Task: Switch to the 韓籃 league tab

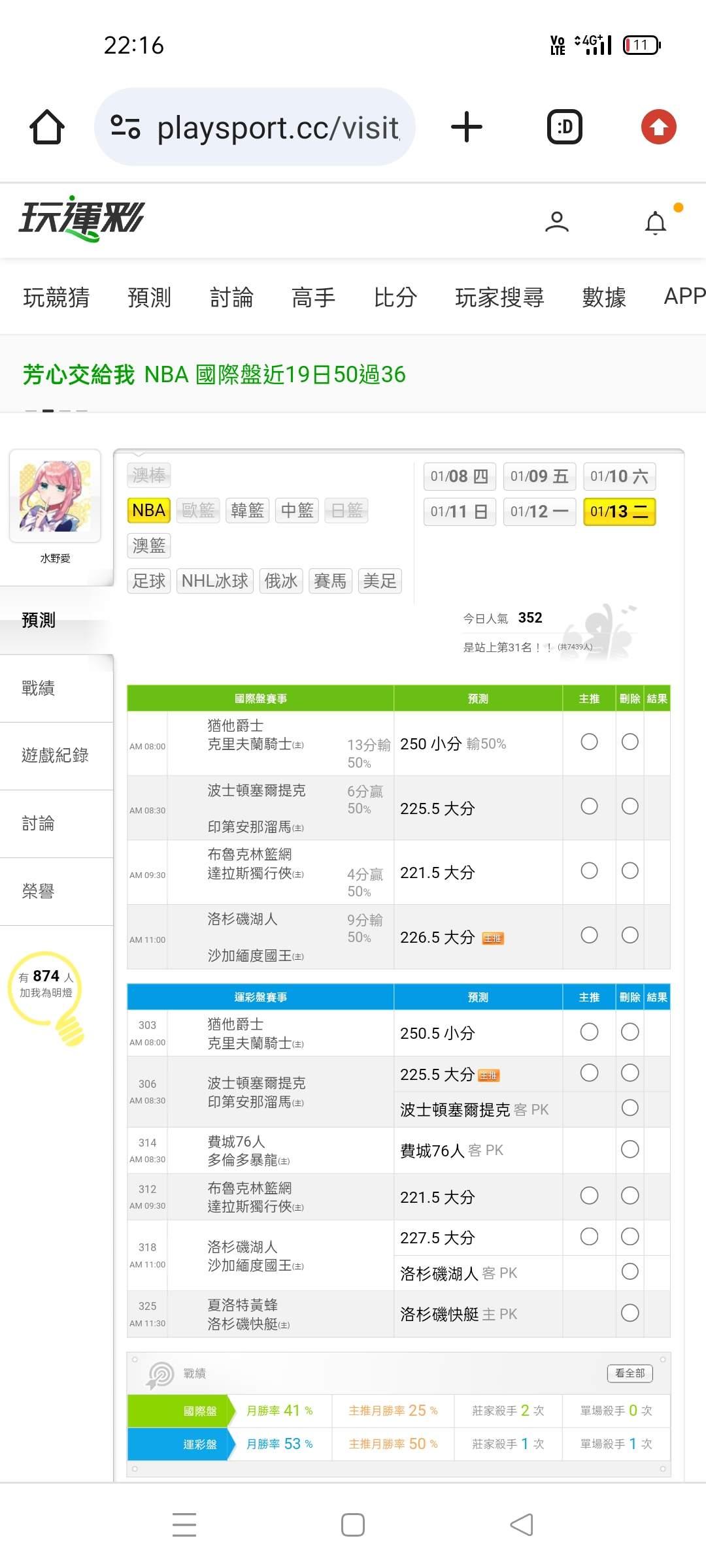Action: [x=247, y=510]
